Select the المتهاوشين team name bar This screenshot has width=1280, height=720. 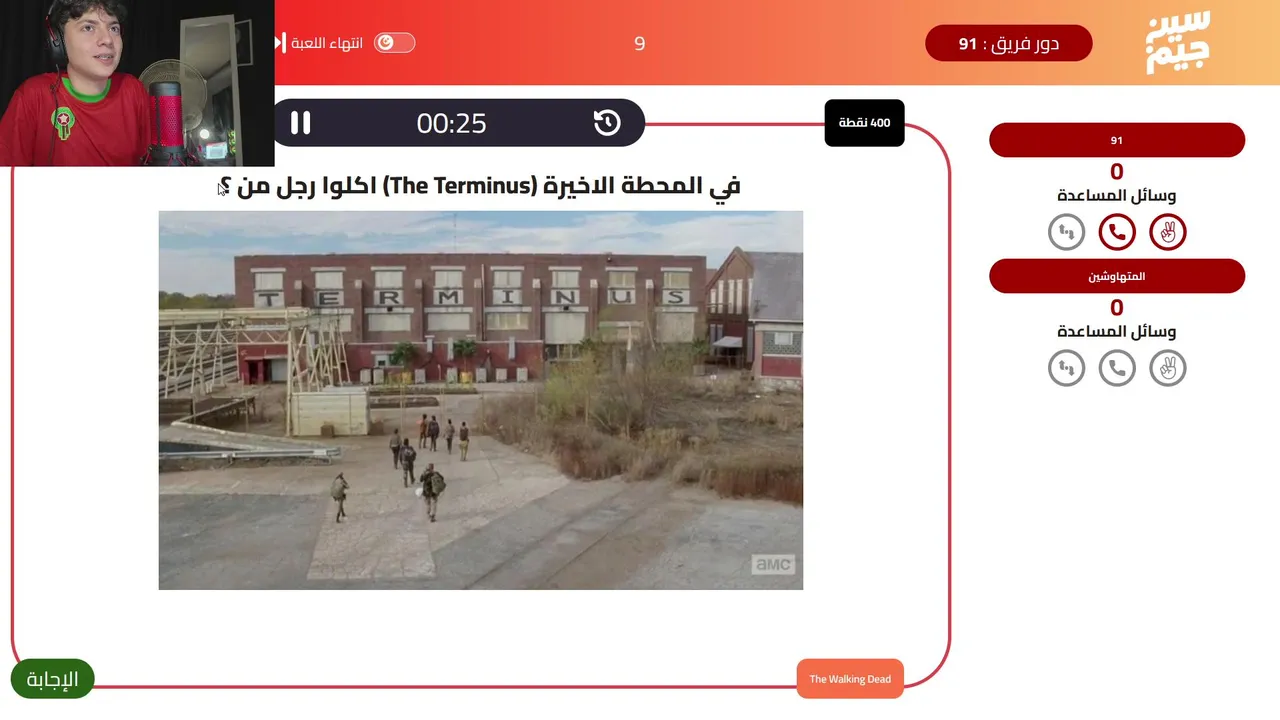click(1117, 276)
